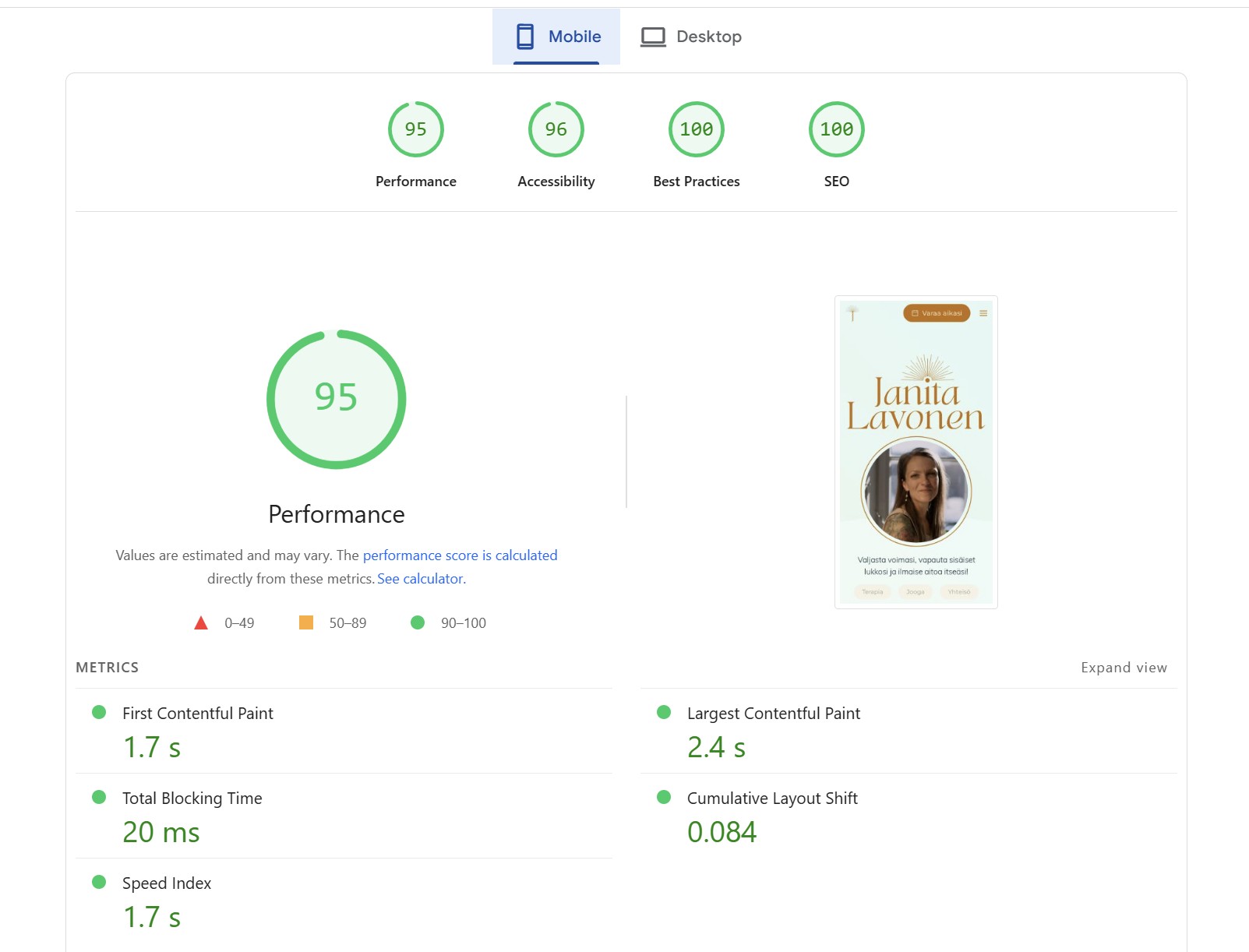The height and width of the screenshot is (952, 1249).
Task: Click the Total Blocking Time metric label
Action: tap(192, 799)
